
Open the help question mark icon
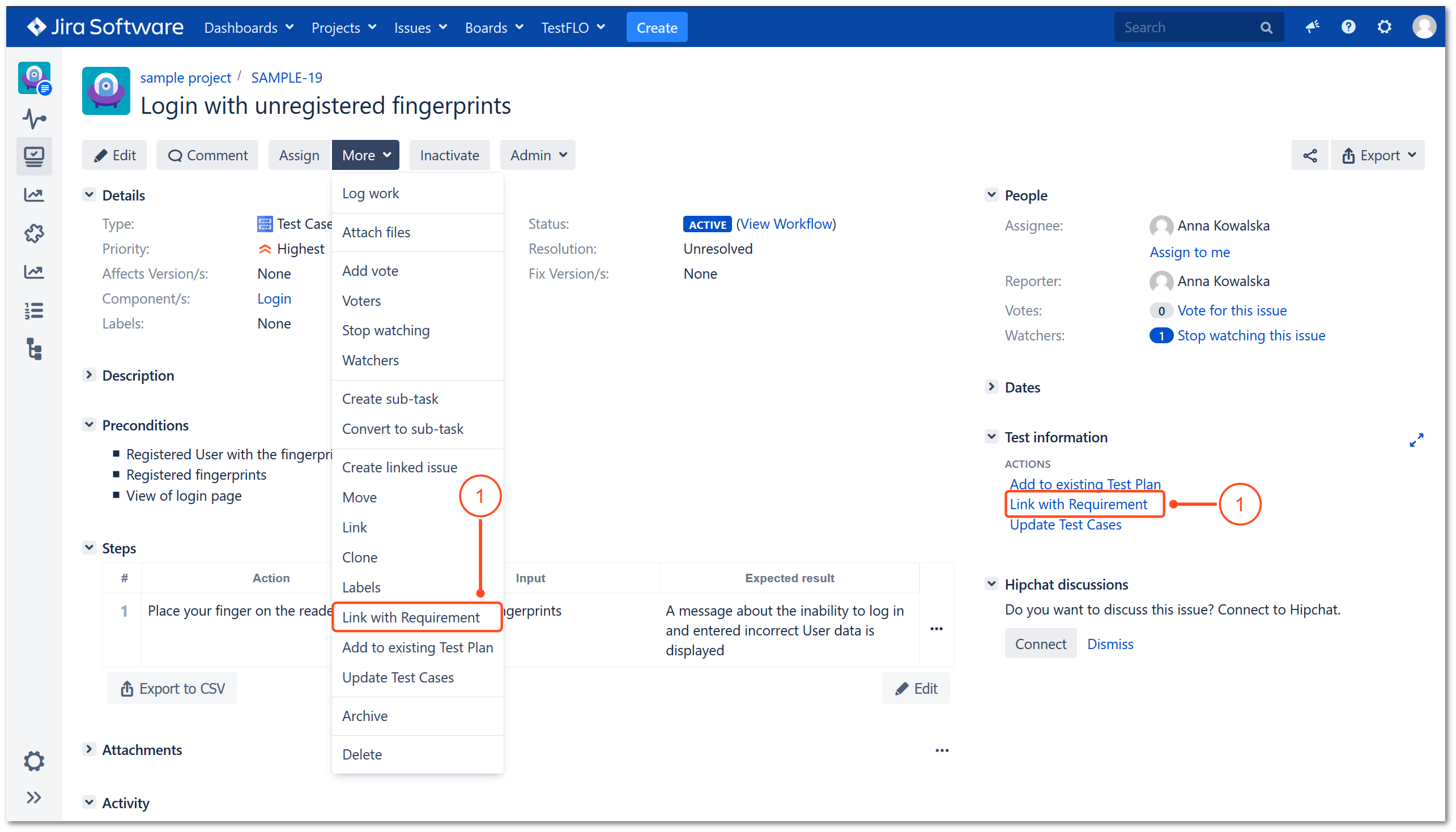coord(1348,27)
